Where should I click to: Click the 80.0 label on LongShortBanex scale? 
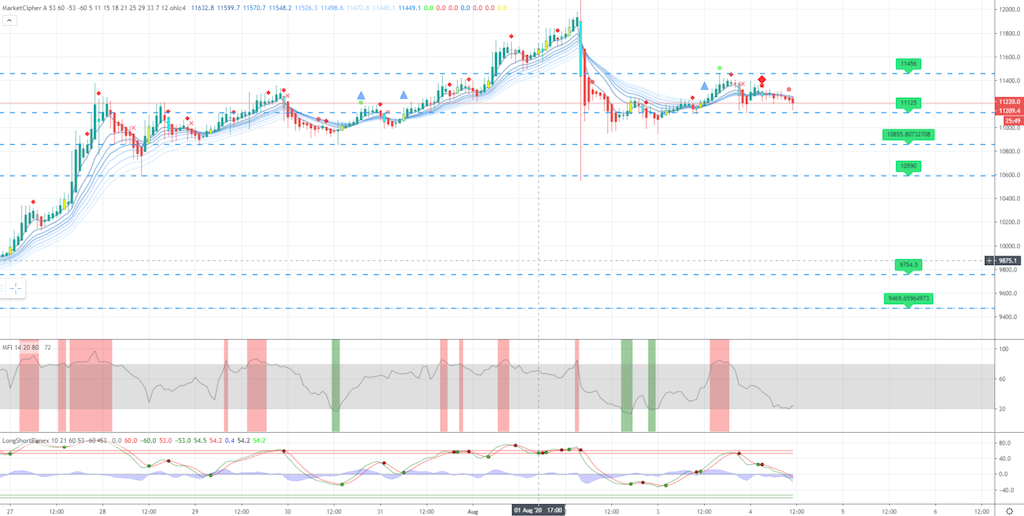click(x=1004, y=443)
